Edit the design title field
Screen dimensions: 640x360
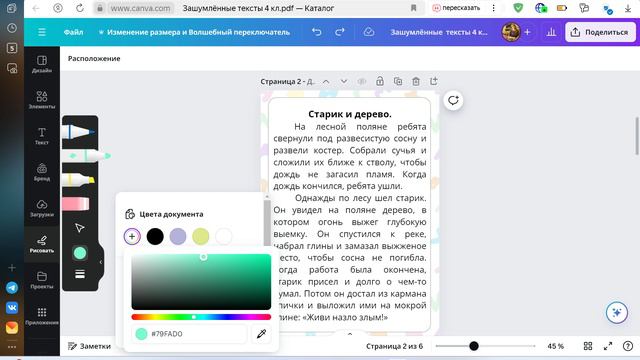click(439, 32)
